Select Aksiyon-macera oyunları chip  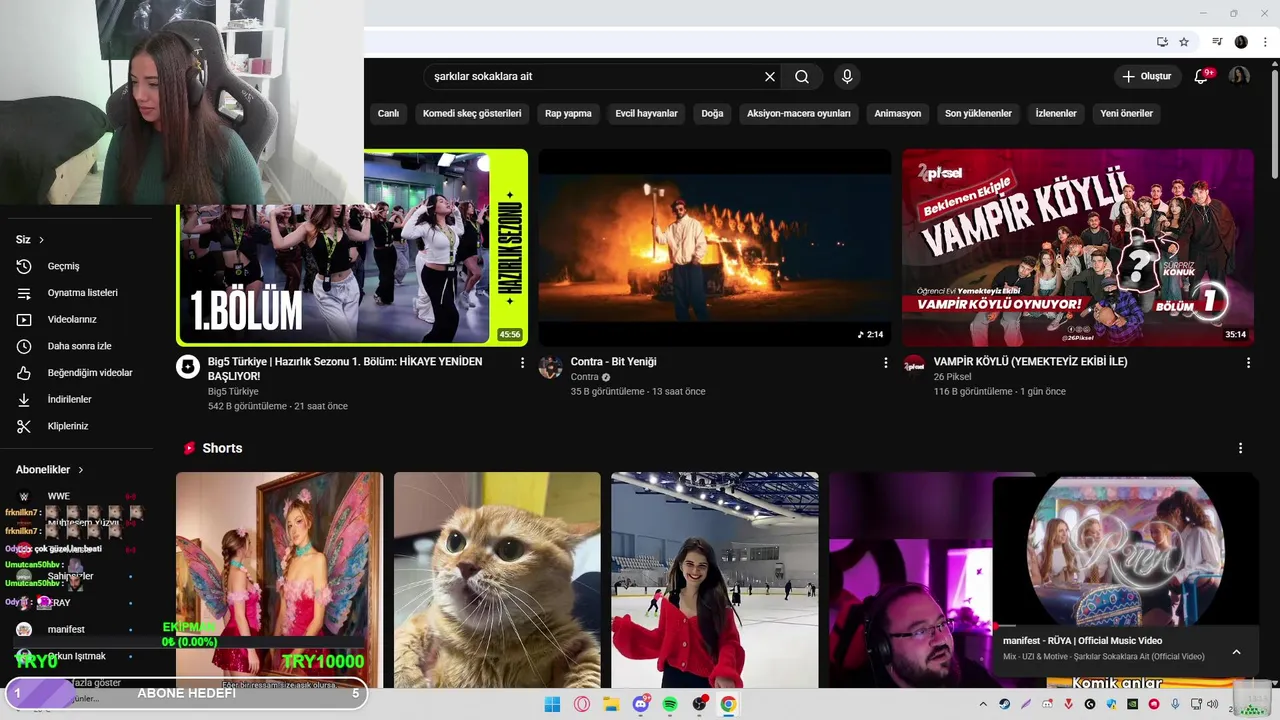coord(799,114)
